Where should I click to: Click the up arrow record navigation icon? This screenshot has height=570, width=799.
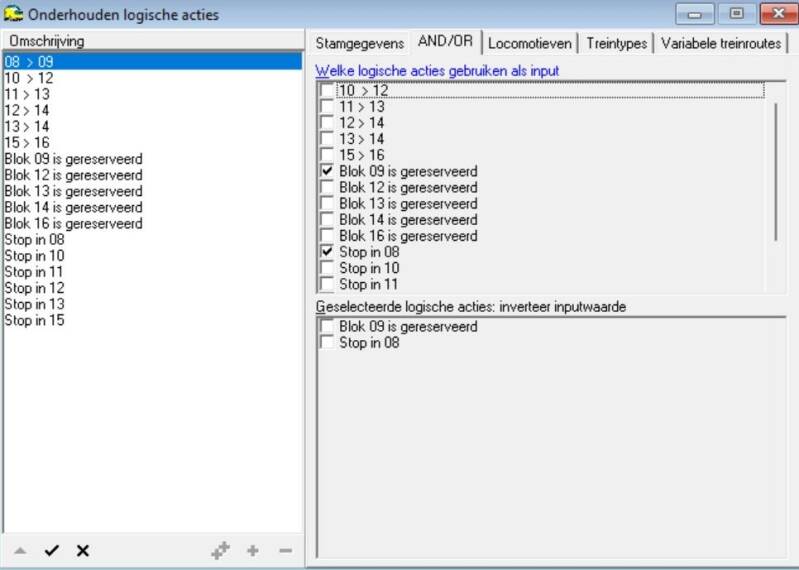coord(20,551)
